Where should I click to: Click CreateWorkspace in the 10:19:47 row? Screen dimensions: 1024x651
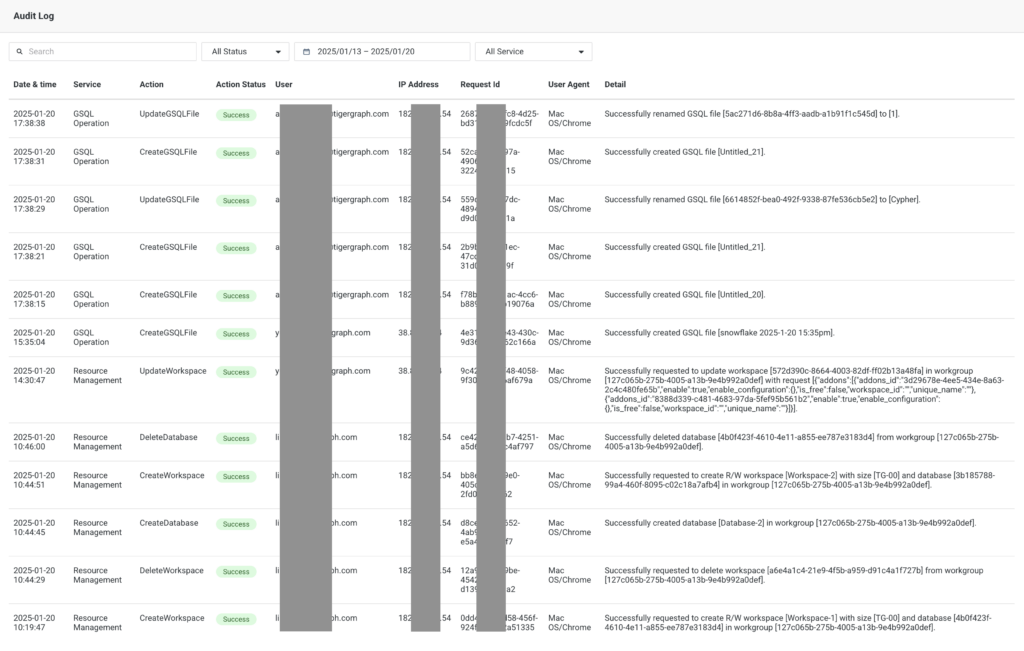tap(172, 618)
